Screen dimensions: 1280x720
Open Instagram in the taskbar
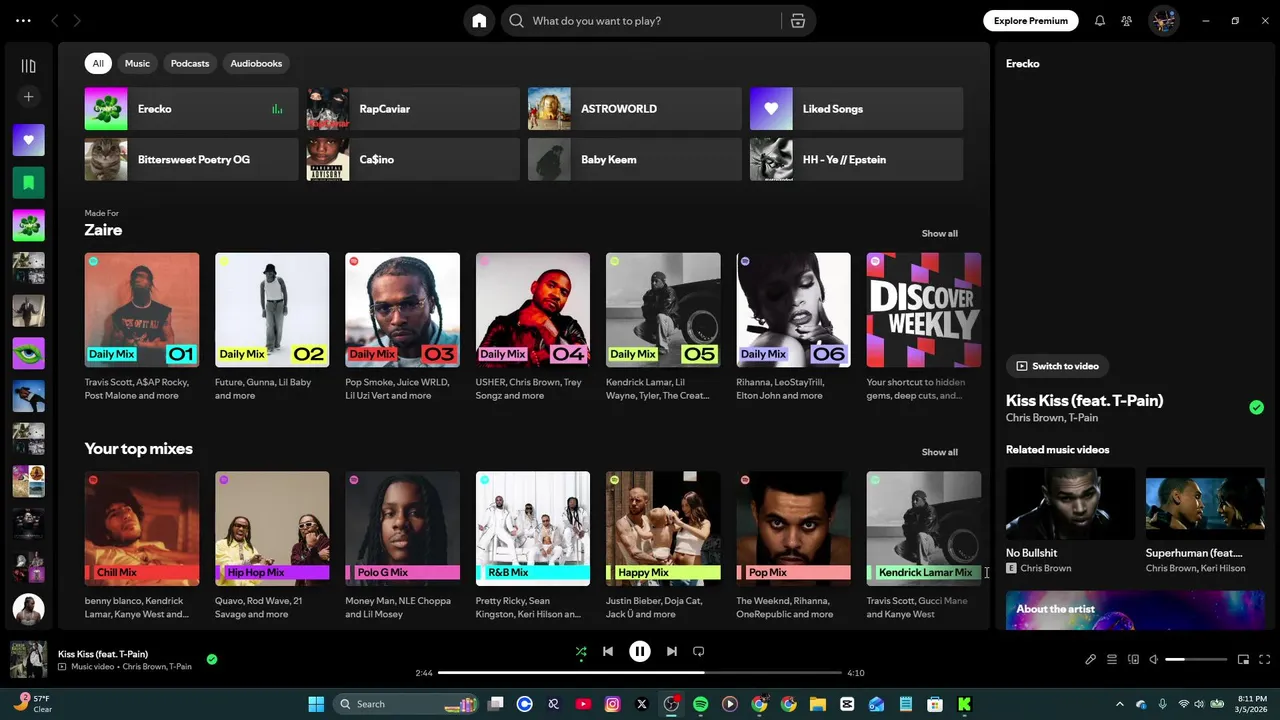tap(613, 704)
